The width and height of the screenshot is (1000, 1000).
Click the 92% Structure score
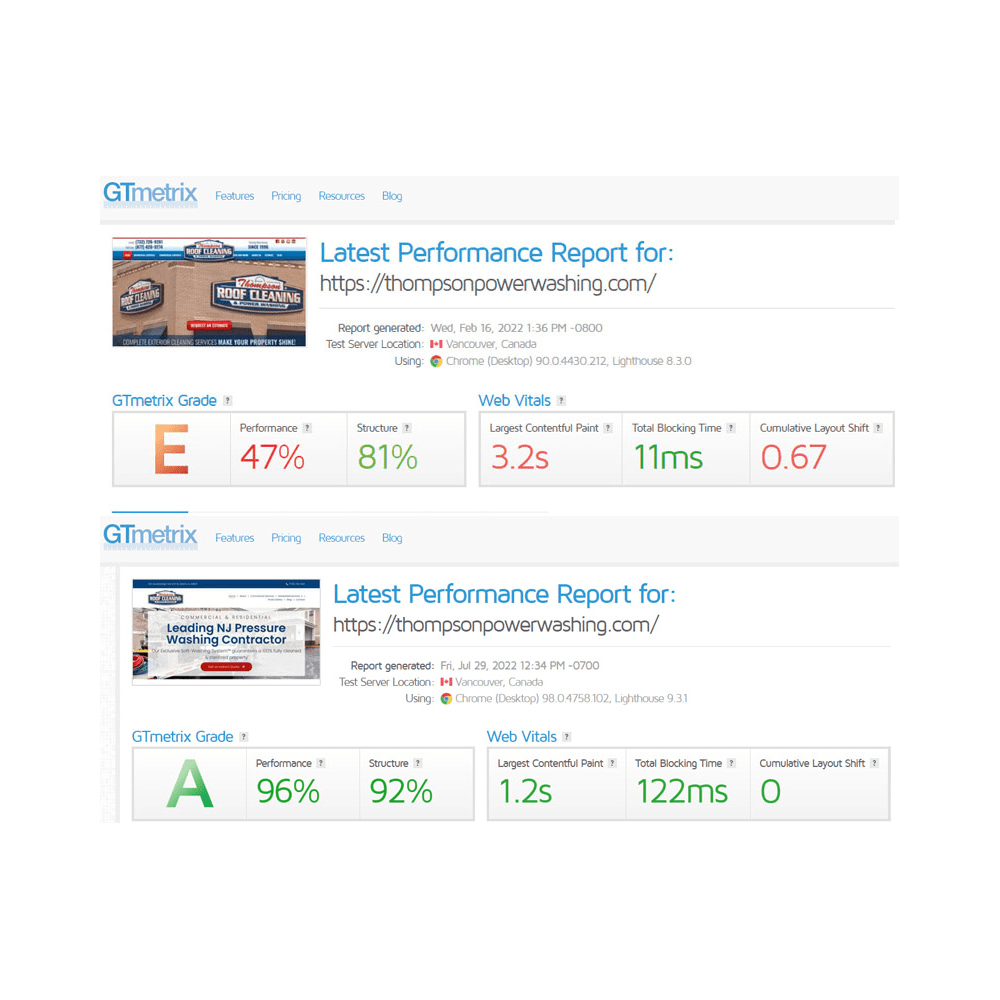401,791
